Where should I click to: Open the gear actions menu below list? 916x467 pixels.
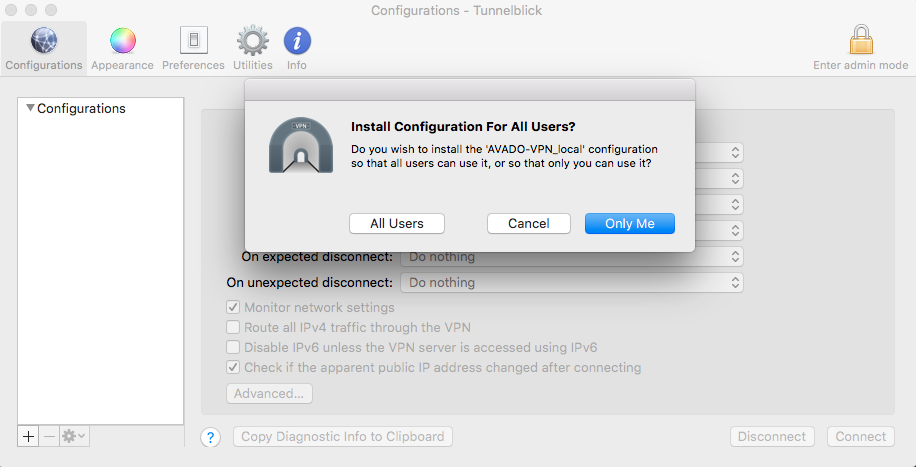[x=75, y=436]
